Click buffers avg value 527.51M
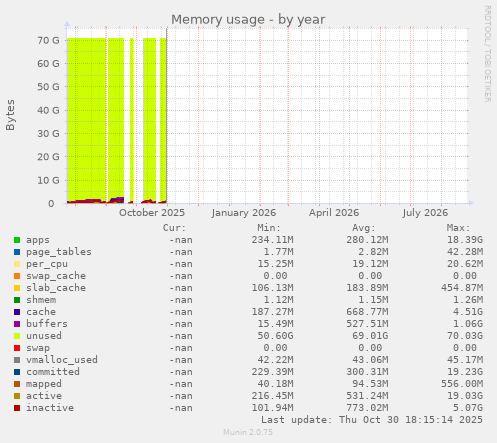This screenshot has height=443, width=497. tap(367, 324)
